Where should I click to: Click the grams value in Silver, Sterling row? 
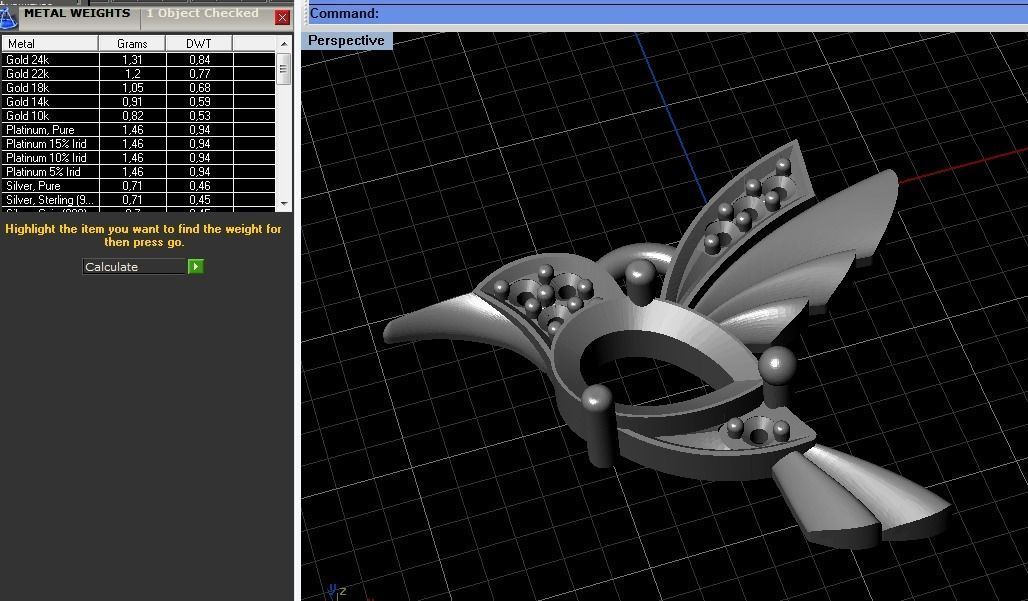click(x=132, y=200)
